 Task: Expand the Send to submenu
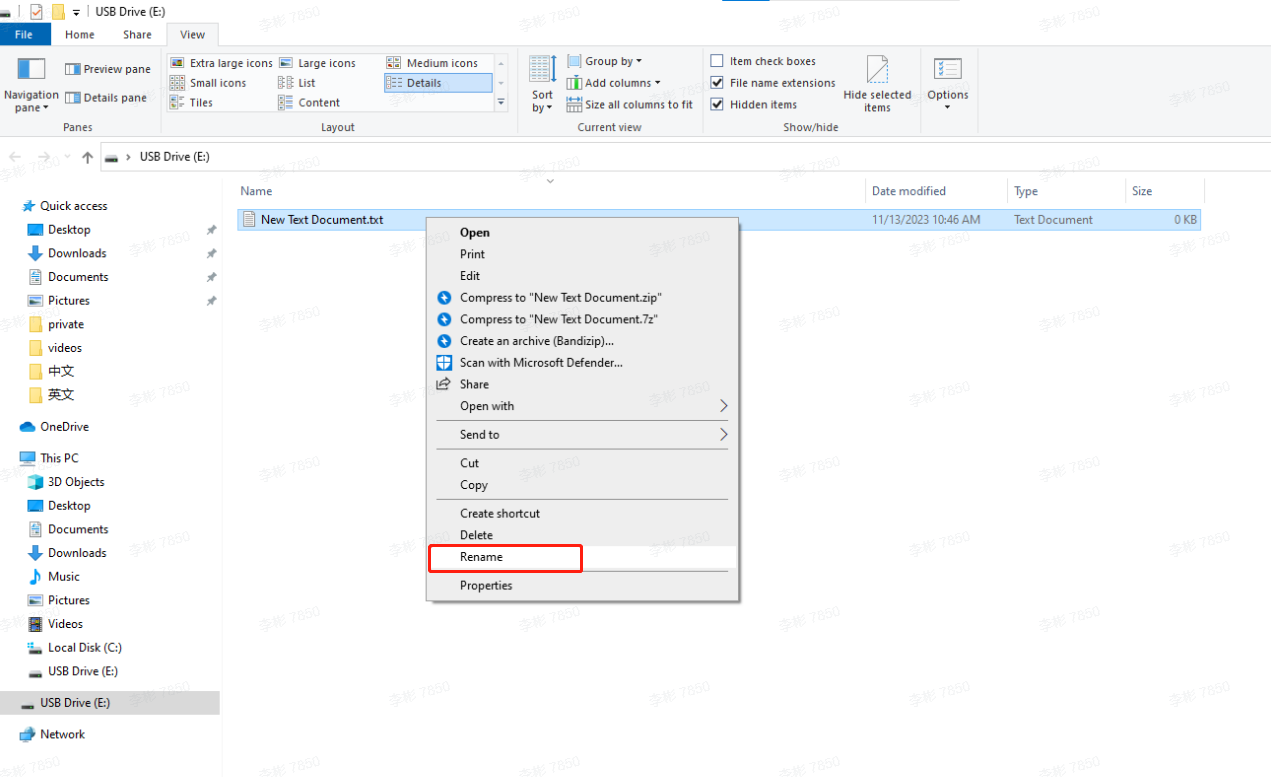pyautogui.click(x=582, y=434)
